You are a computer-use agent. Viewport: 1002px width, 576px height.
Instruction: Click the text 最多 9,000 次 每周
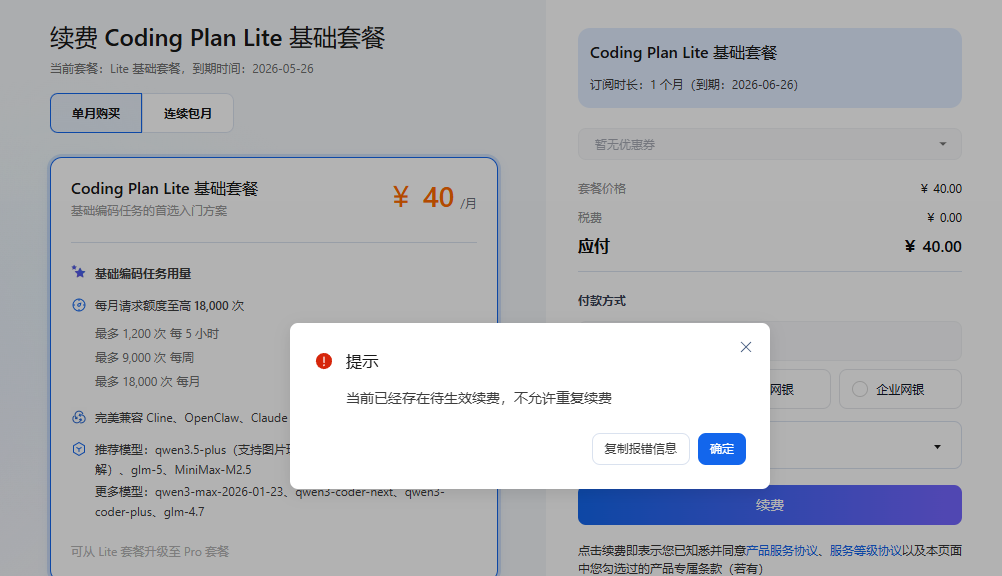click(x=144, y=357)
